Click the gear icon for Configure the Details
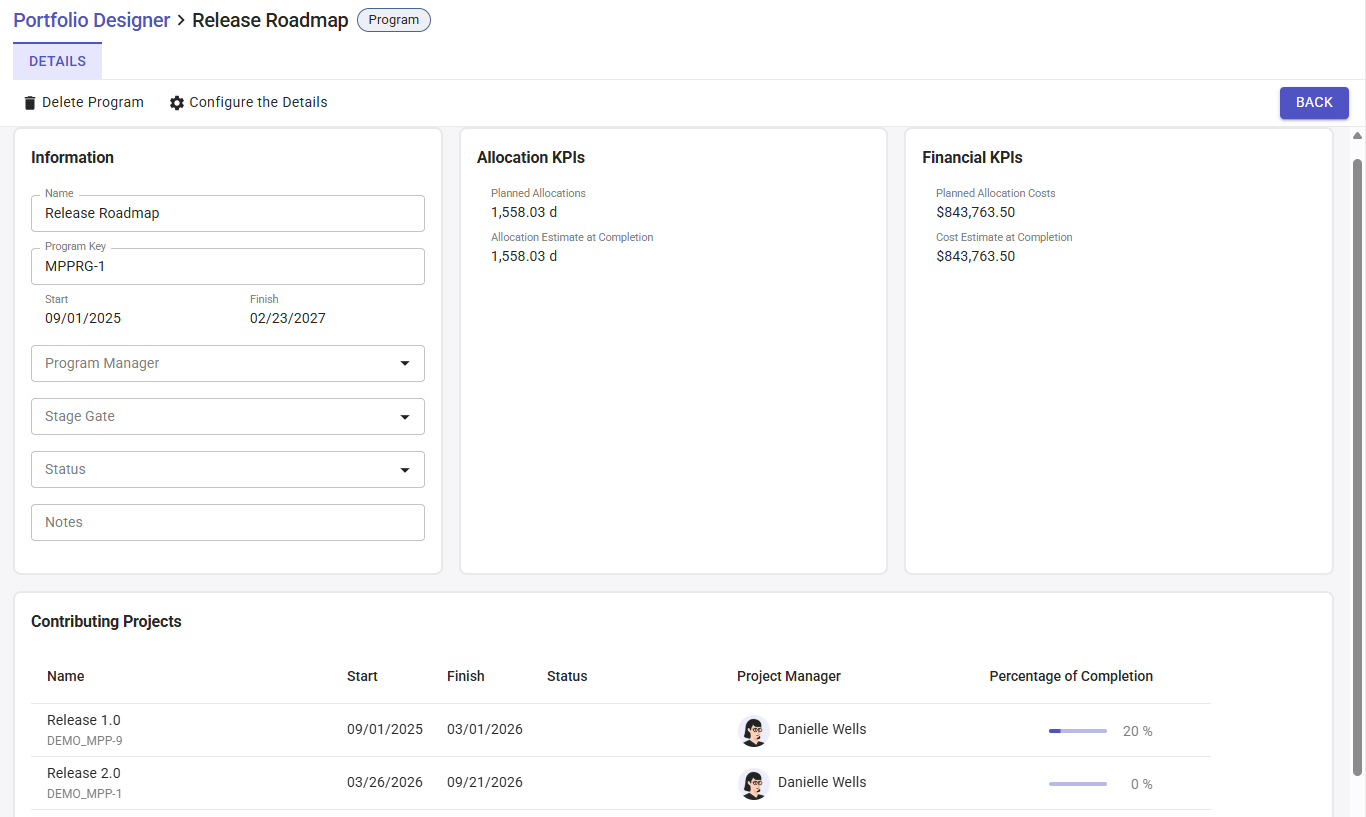The width and height of the screenshot is (1366, 817). coord(177,103)
